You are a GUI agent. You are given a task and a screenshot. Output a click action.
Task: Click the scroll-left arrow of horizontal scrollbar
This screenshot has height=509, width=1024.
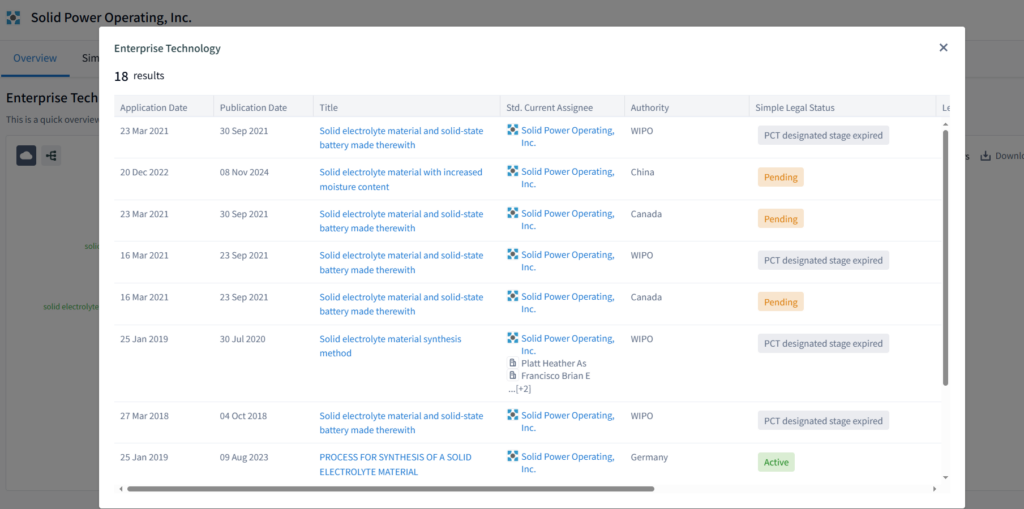121,489
